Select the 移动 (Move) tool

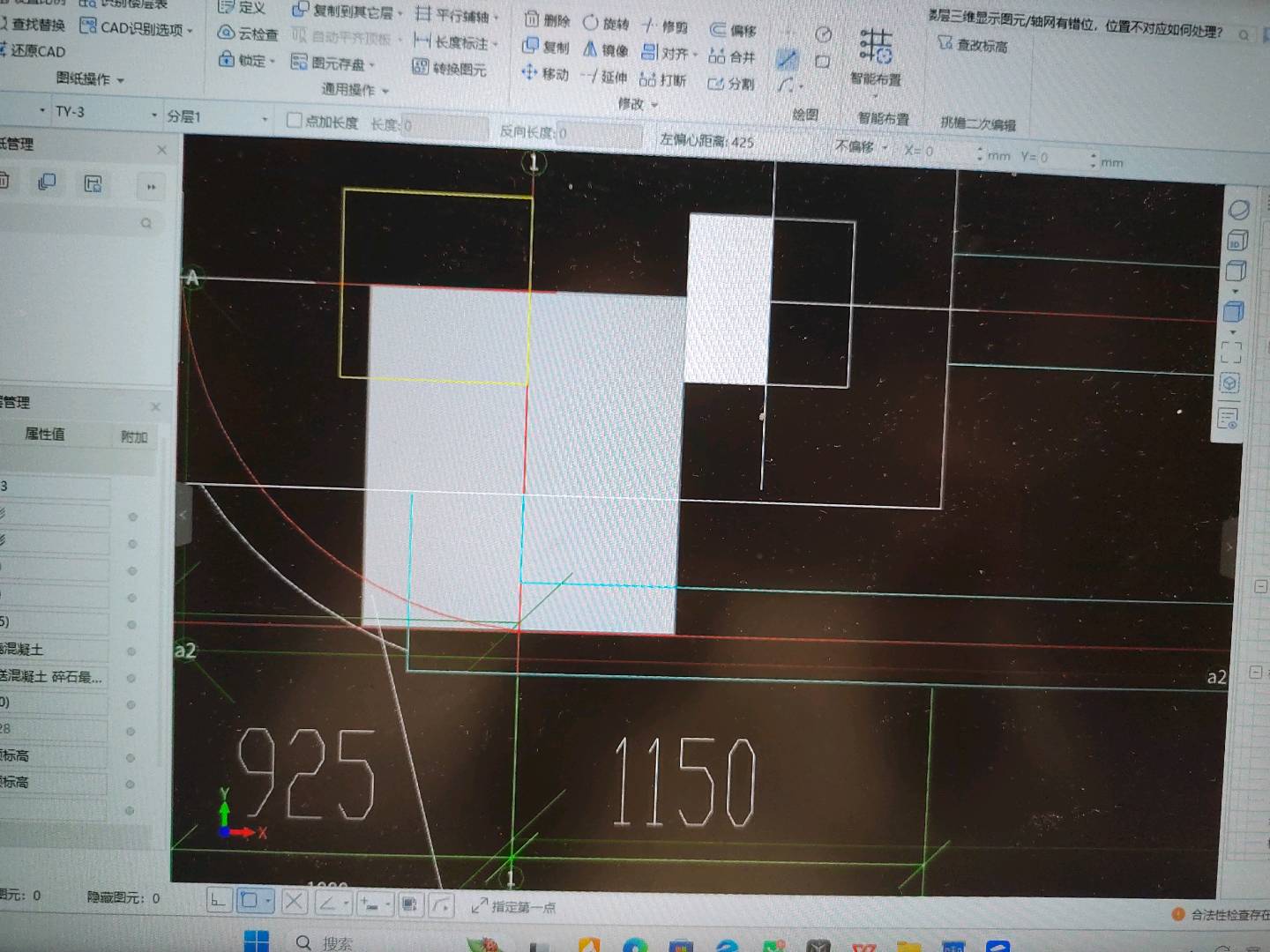(545, 73)
